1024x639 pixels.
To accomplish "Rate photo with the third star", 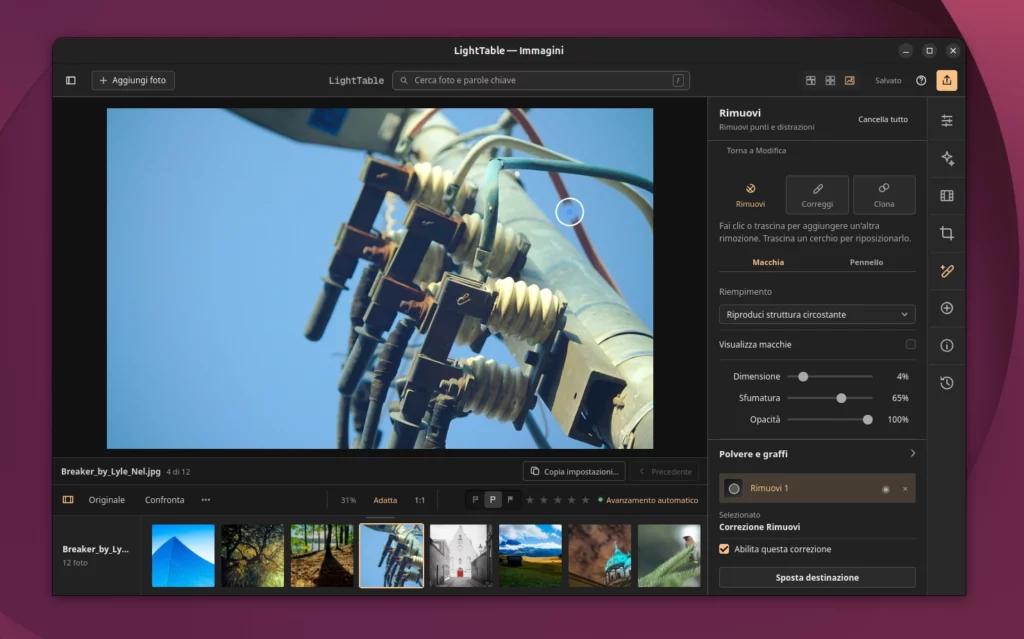I will tap(558, 500).
